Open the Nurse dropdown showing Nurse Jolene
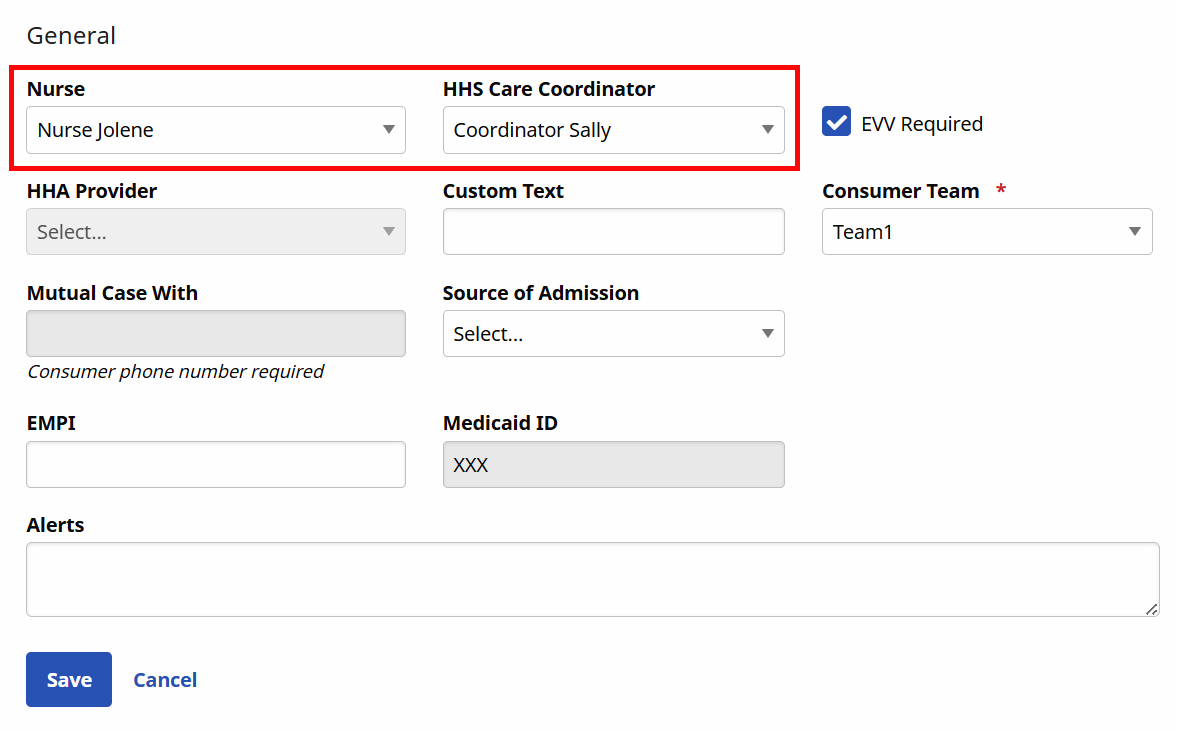The image size is (1177, 732). (x=215, y=130)
